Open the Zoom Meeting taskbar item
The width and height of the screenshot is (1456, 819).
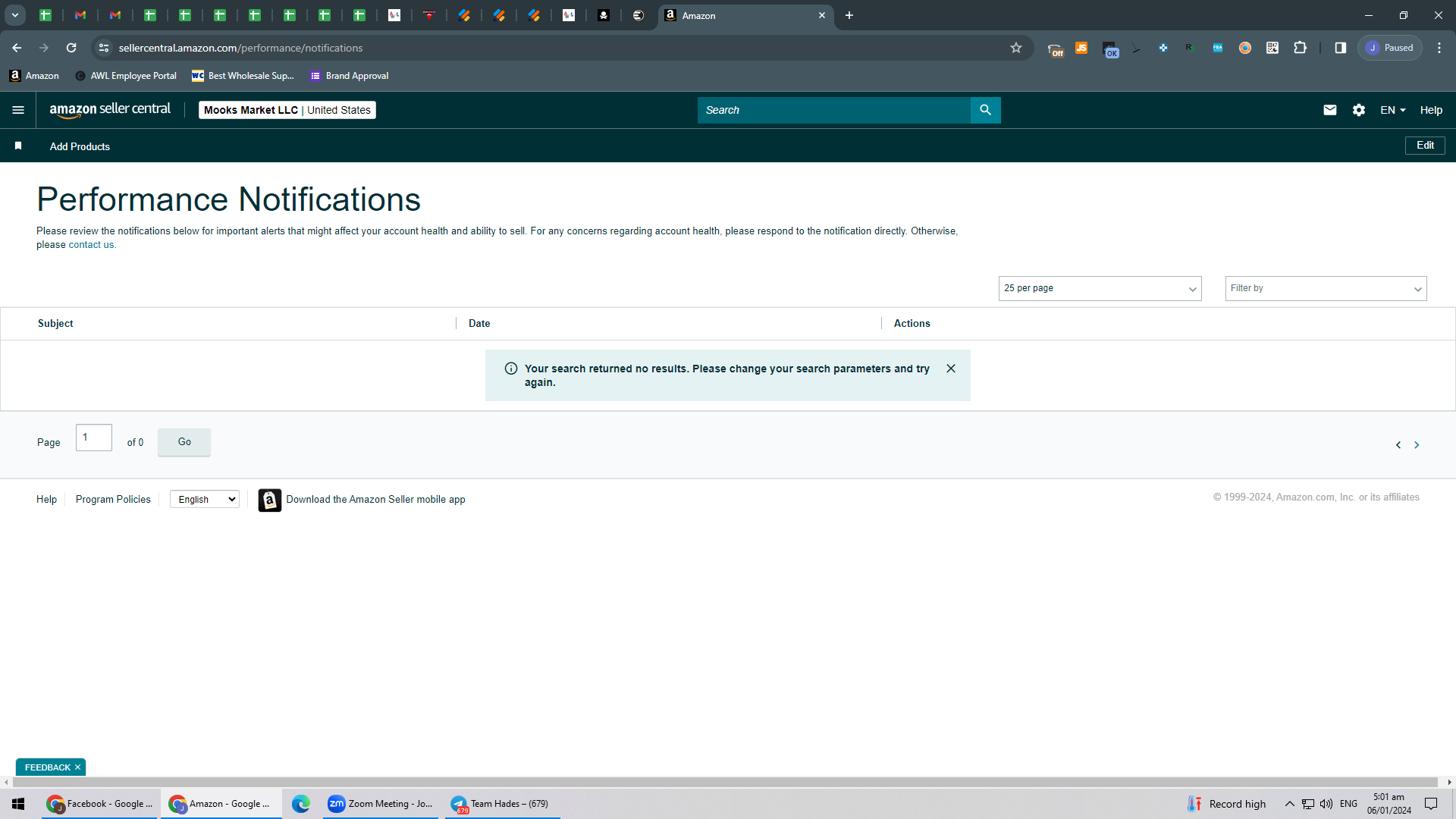coord(380,804)
